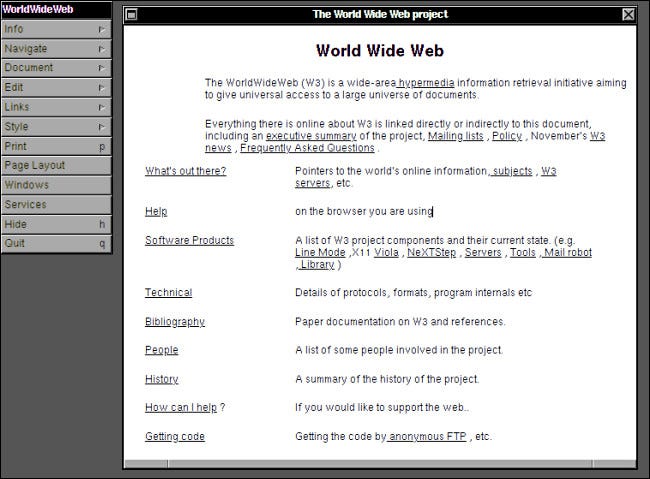The height and width of the screenshot is (479, 650).
Task: Open the Mailing lists link
Action: point(456,136)
